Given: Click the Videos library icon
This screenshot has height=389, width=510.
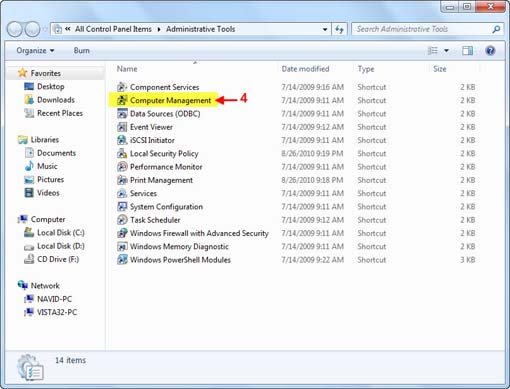Looking at the screenshot, I should tap(29, 193).
